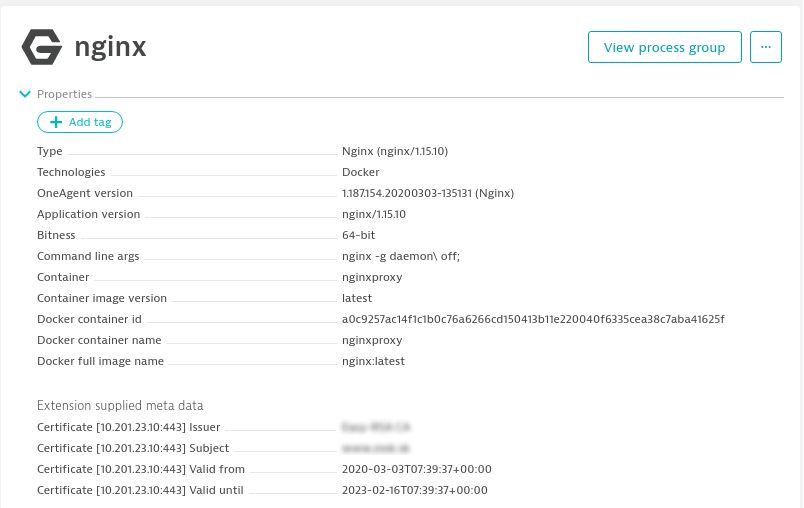Select the Certificate Valid from date value
This screenshot has height=508, width=804.
click(416, 469)
